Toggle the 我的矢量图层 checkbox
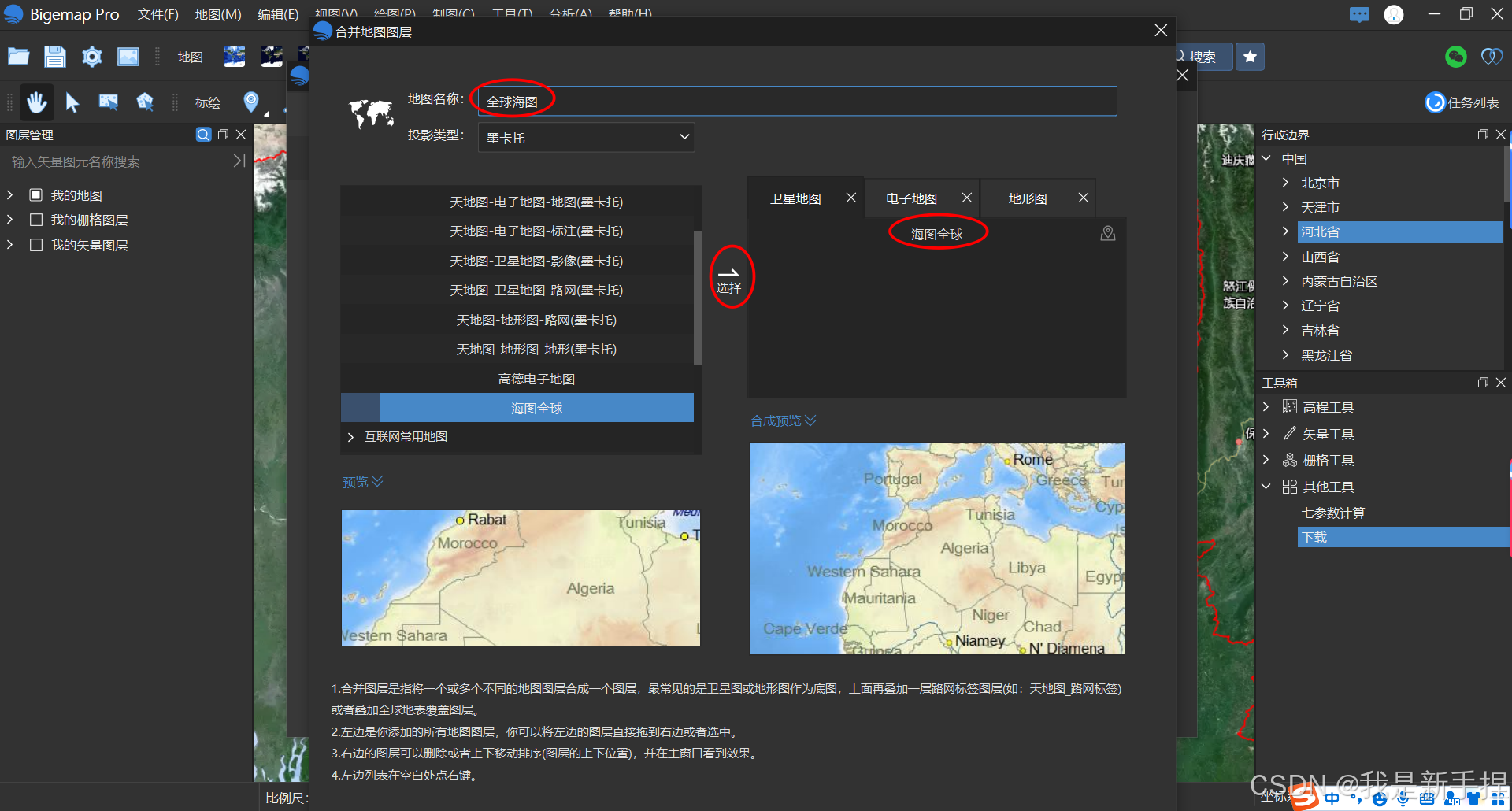This screenshot has width=1512, height=811. pyautogui.click(x=35, y=245)
